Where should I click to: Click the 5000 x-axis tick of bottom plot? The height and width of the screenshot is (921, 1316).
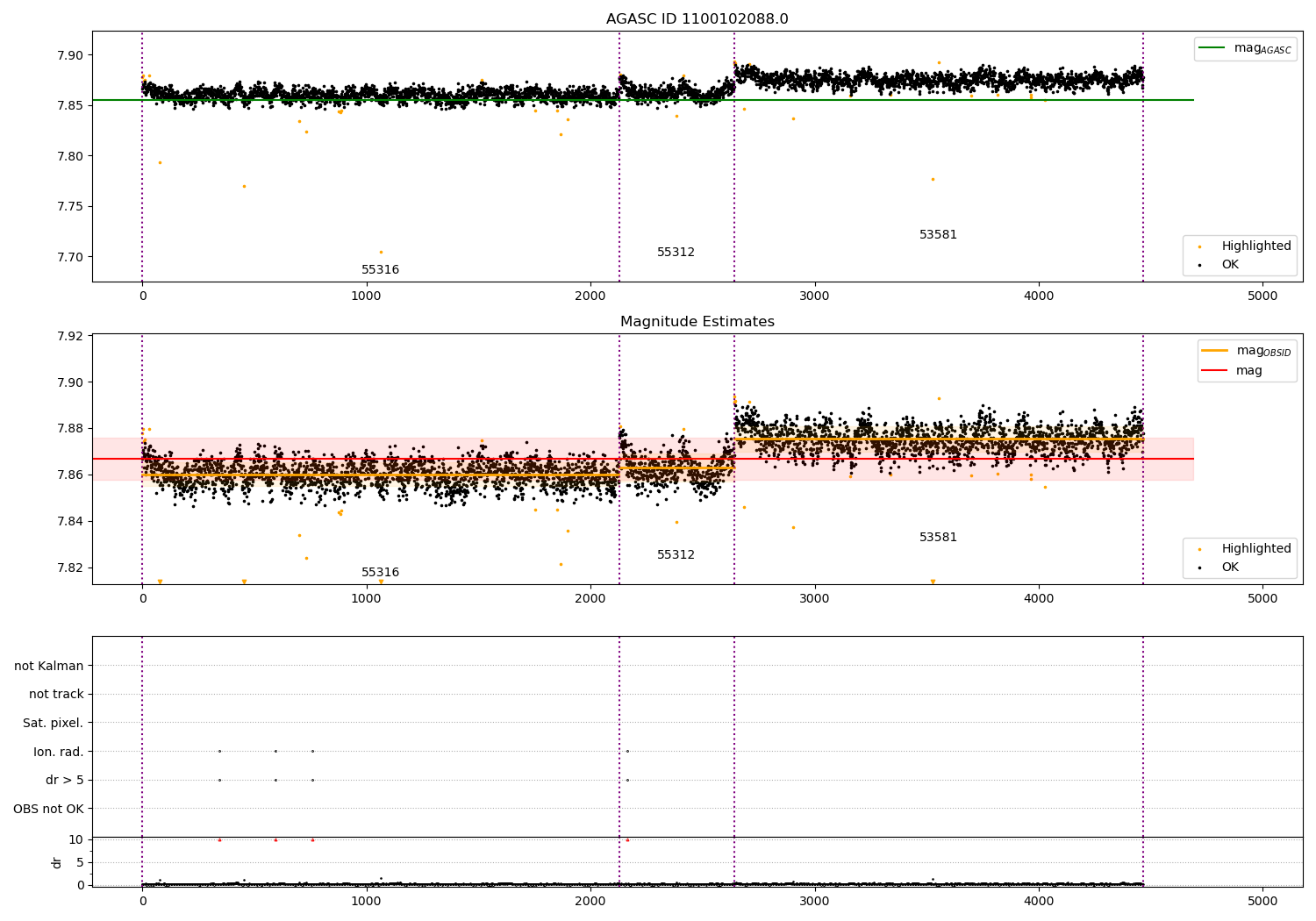click(1262, 900)
